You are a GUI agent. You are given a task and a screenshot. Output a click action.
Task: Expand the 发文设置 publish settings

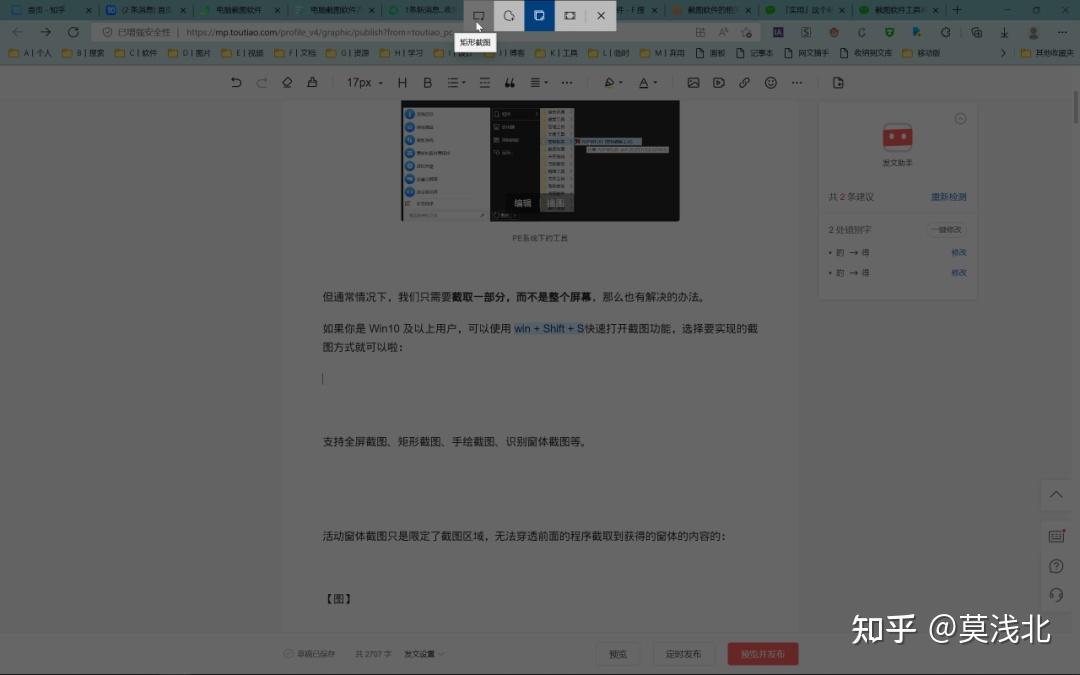[424, 654]
